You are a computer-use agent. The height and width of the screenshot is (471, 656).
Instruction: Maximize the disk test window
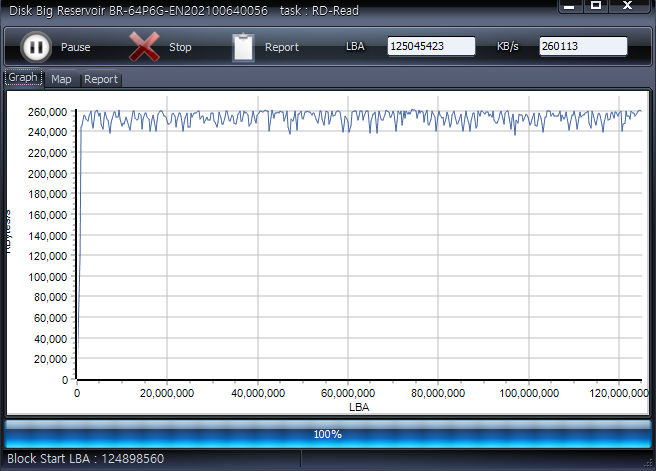[x=596, y=6]
